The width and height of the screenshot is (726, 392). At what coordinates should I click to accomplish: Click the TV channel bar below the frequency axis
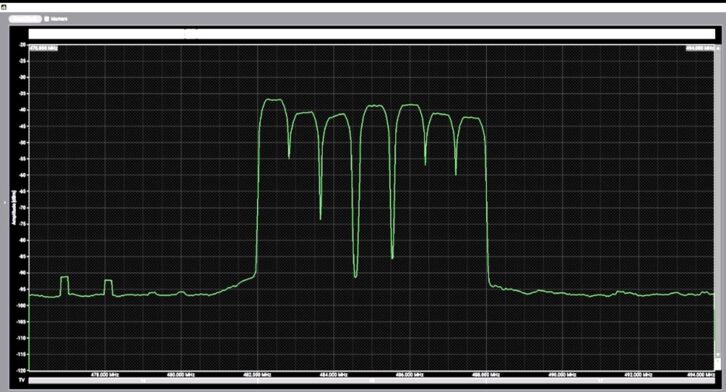(x=372, y=380)
